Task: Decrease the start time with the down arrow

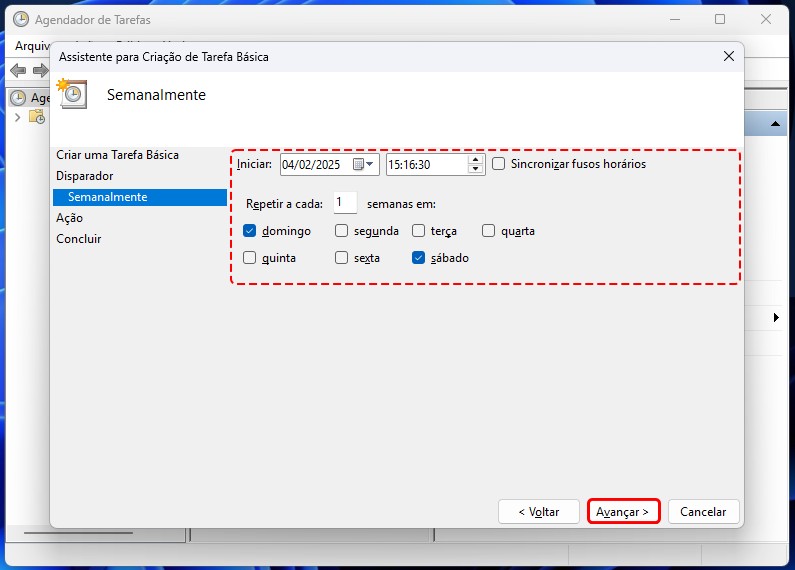Action: (475, 169)
